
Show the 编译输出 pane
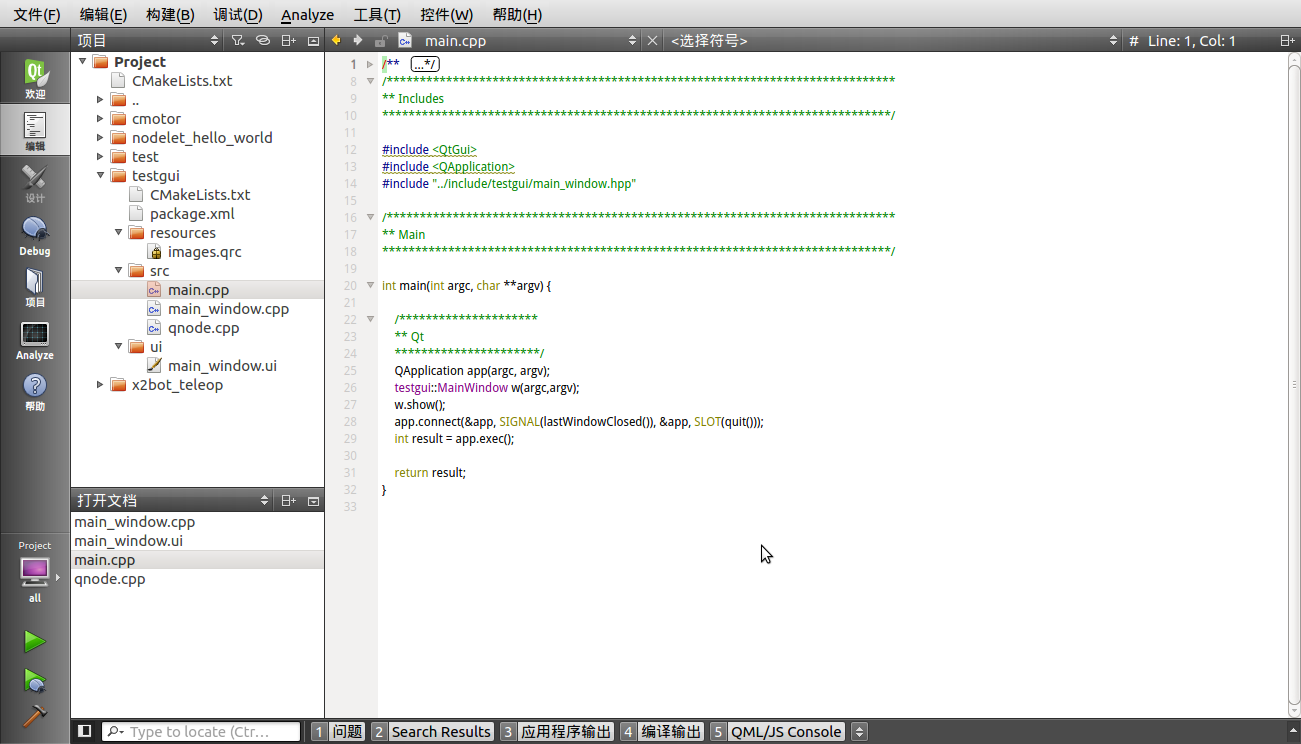pyautogui.click(x=662, y=732)
